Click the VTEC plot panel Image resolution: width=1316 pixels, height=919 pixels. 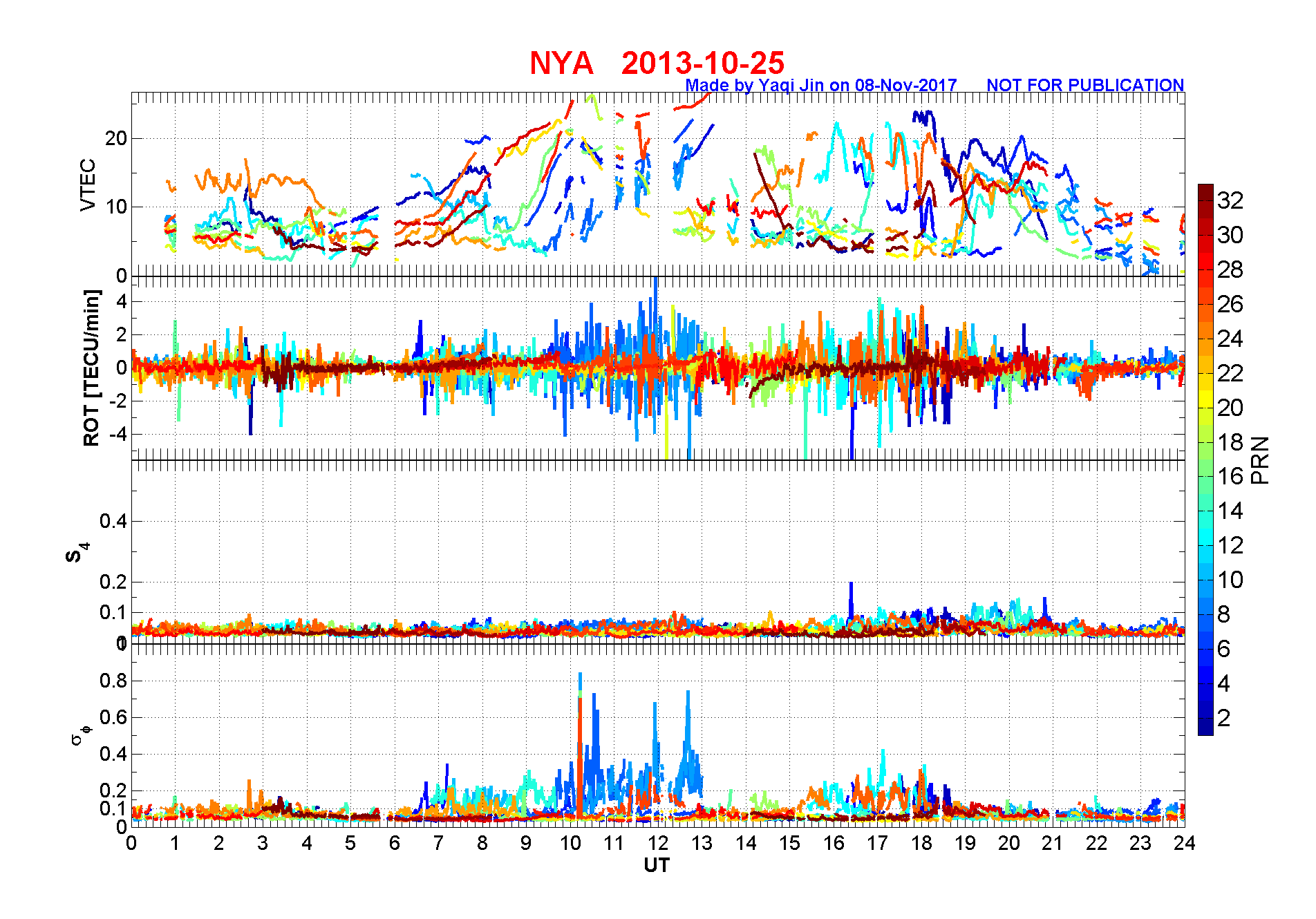658,184
